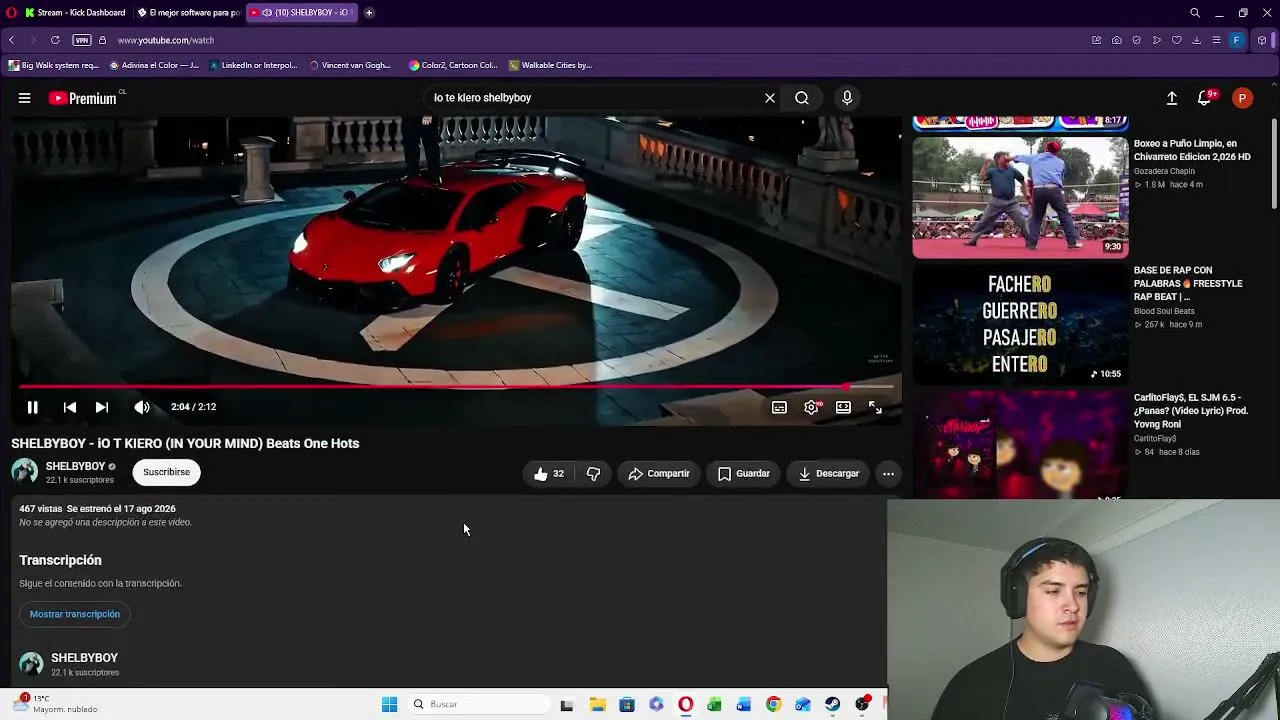The height and width of the screenshot is (720, 1280).
Task: Switch to theater mode view
Action: coord(843,407)
